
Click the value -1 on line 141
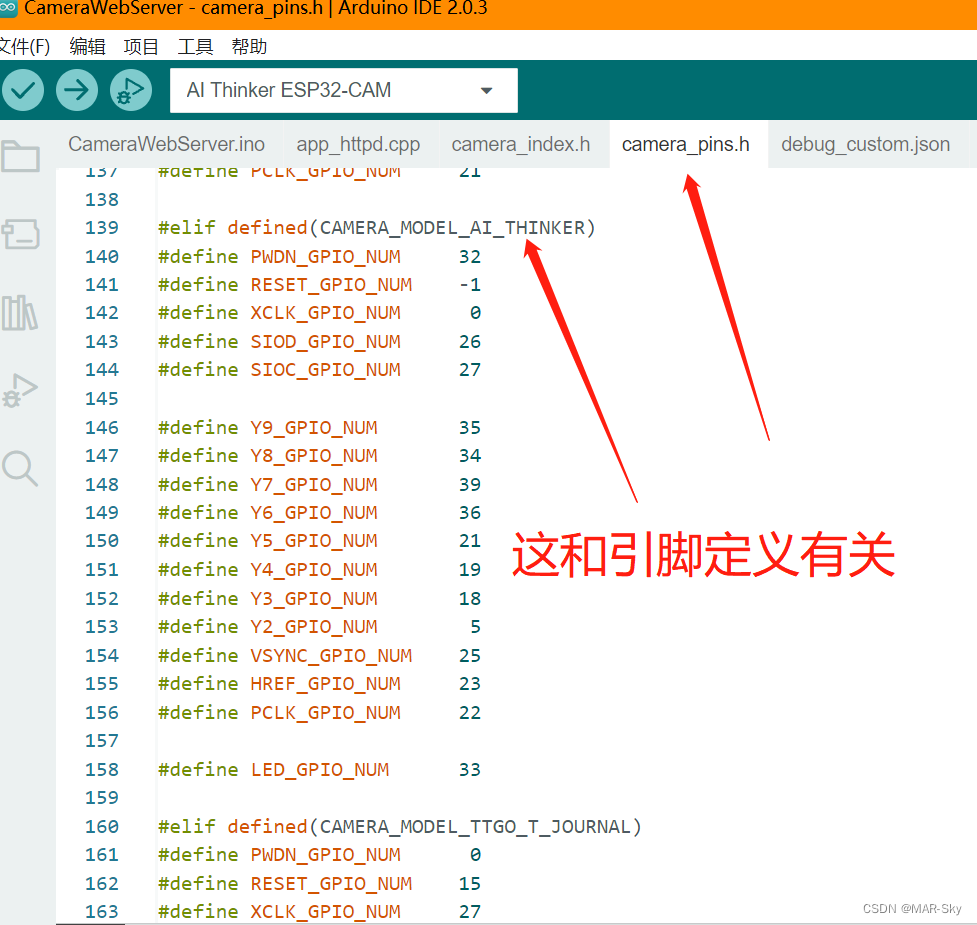[470, 285]
